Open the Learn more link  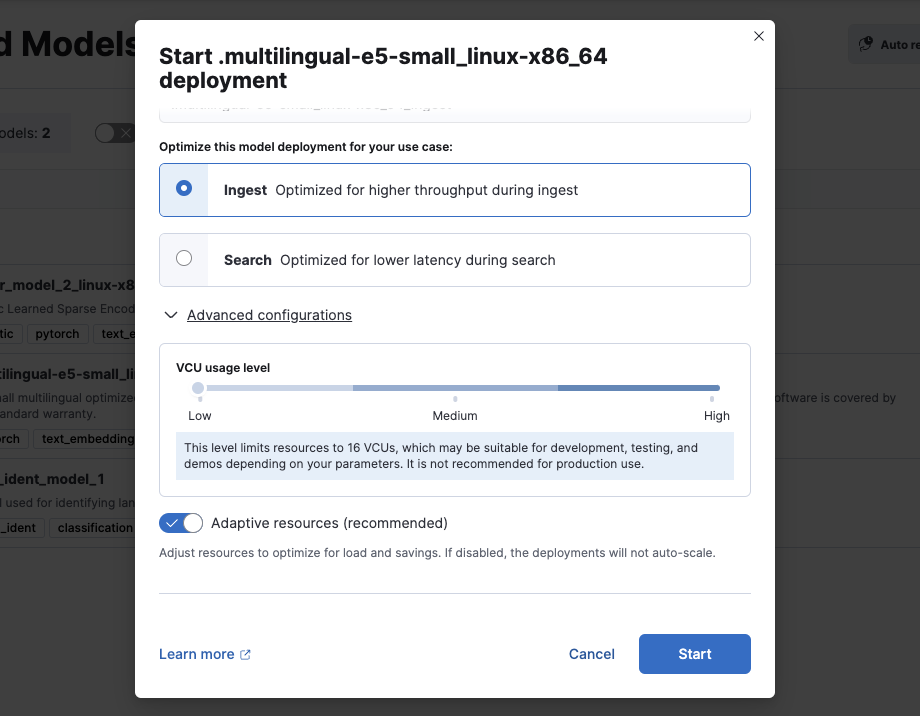196,653
